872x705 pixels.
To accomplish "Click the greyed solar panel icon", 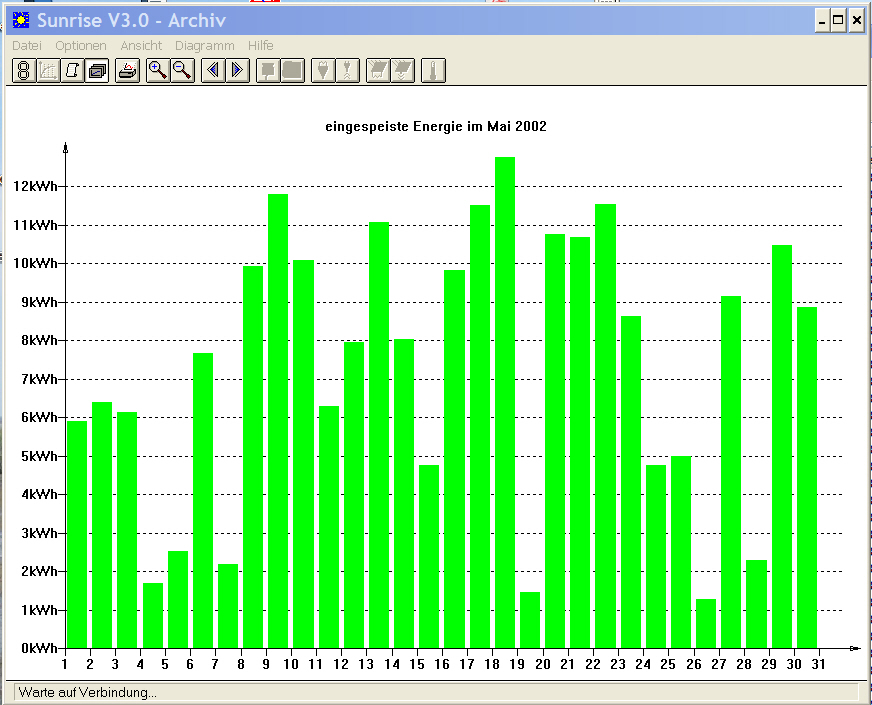I will 378,71.
